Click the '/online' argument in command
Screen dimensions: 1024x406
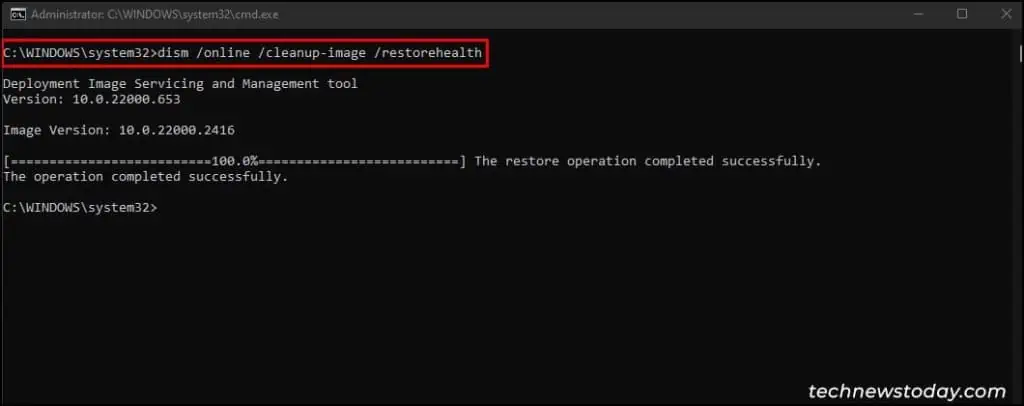point(223,53)
